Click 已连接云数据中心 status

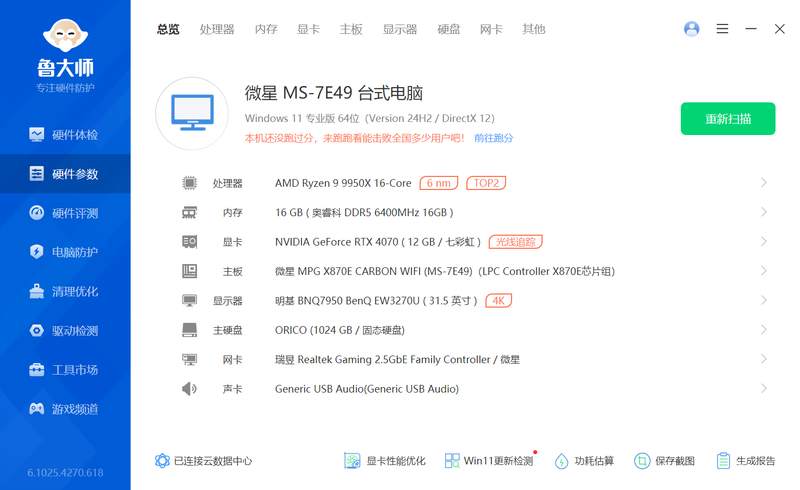tap(203, 461)
